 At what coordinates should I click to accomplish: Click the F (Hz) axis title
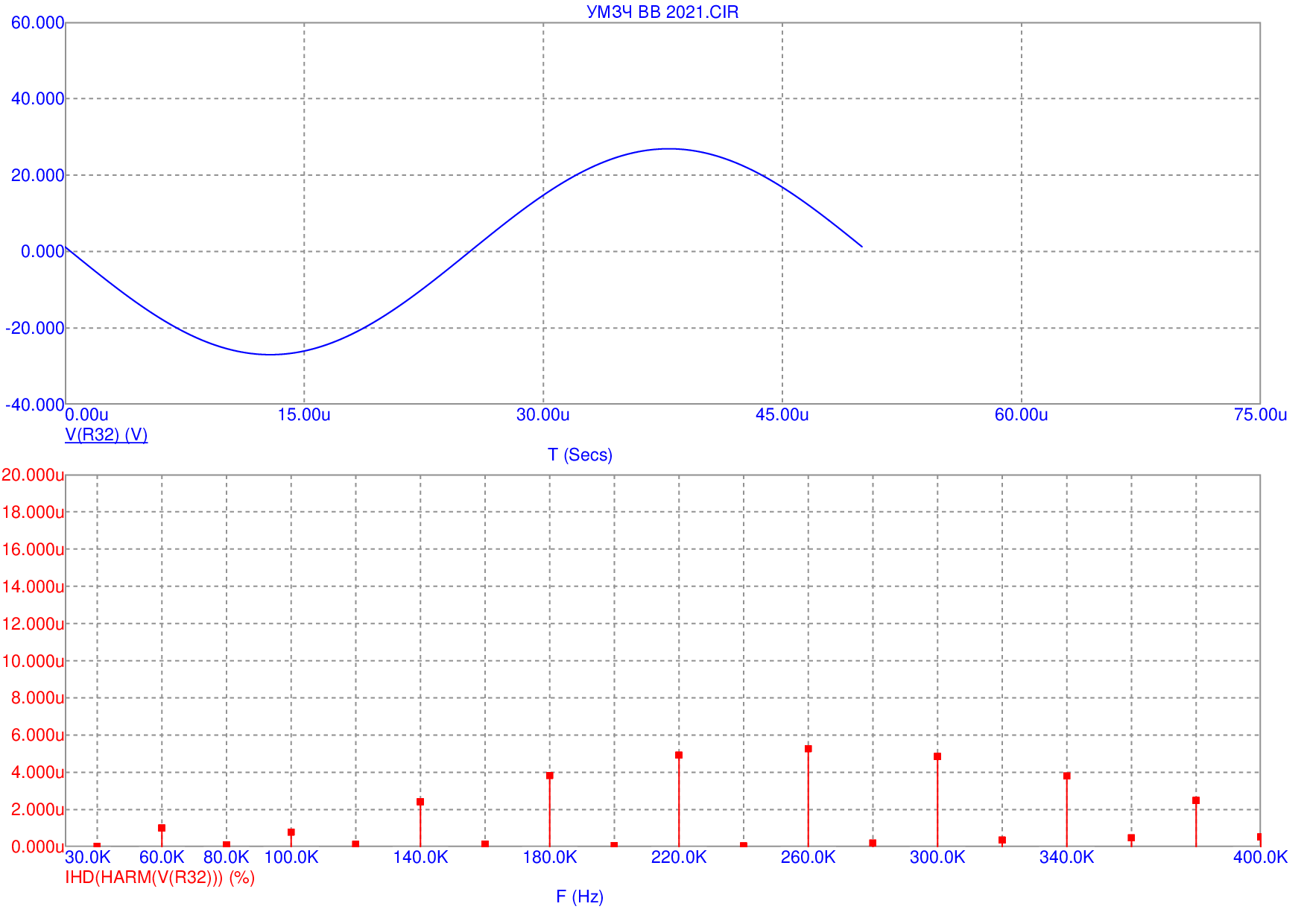coord(580,896)
